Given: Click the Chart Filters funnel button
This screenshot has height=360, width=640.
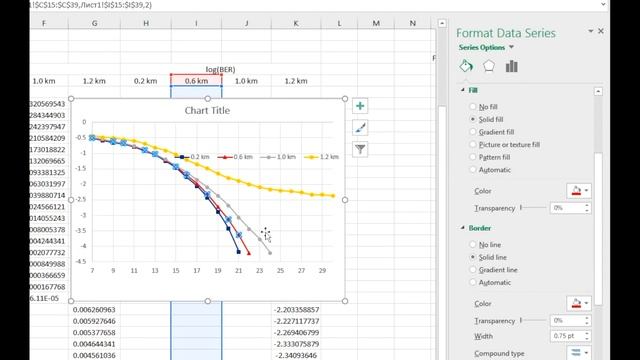Looking at the screenshot, I should 360,149.
